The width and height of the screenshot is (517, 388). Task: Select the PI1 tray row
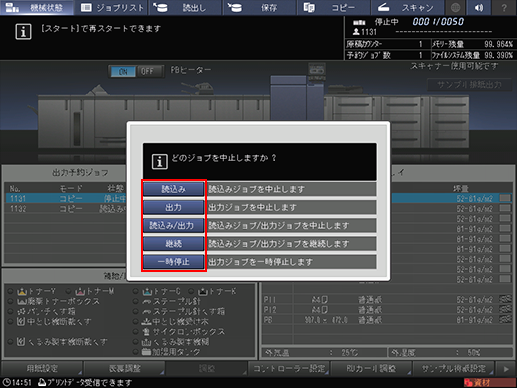(387, 300)
